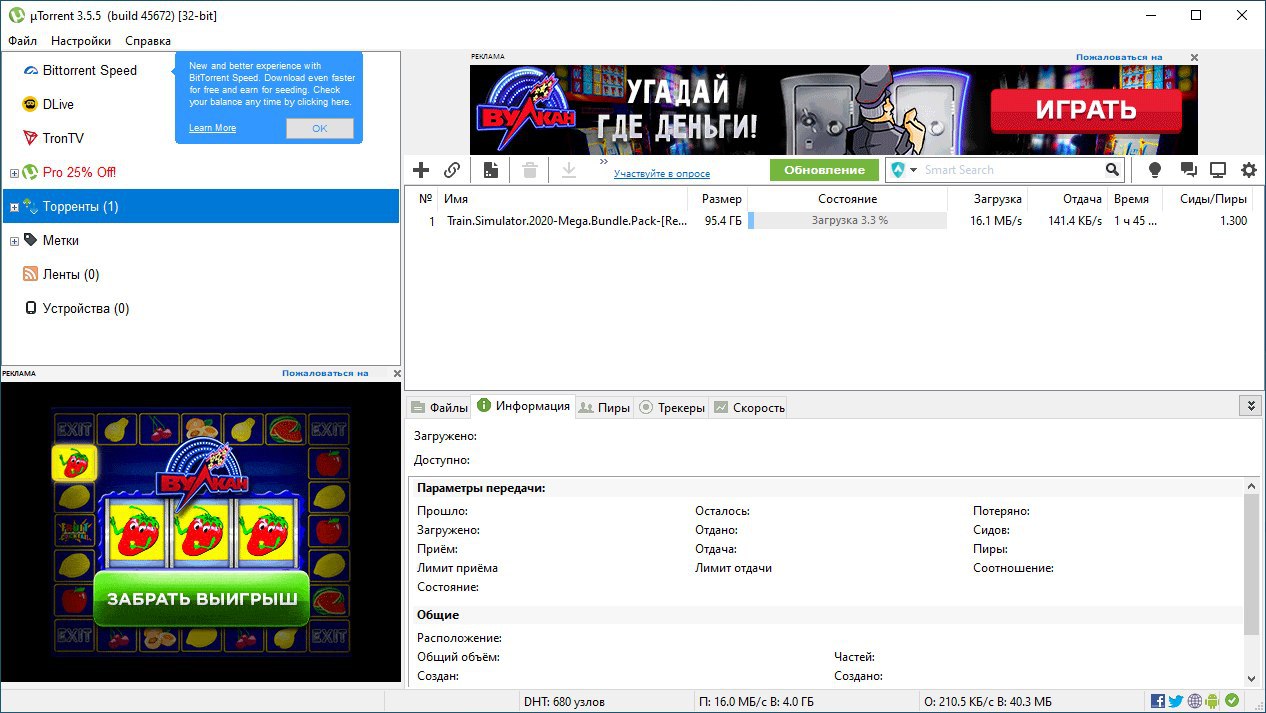Collapse the detail pane with chevron button

(x=1249, y=405)
